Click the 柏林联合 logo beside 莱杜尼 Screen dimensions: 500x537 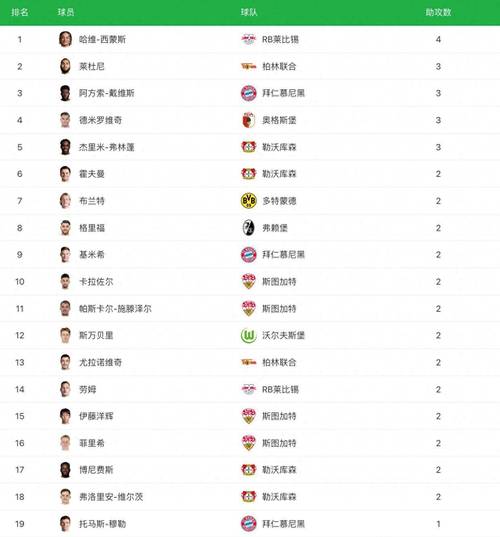[x=249, y=66]
